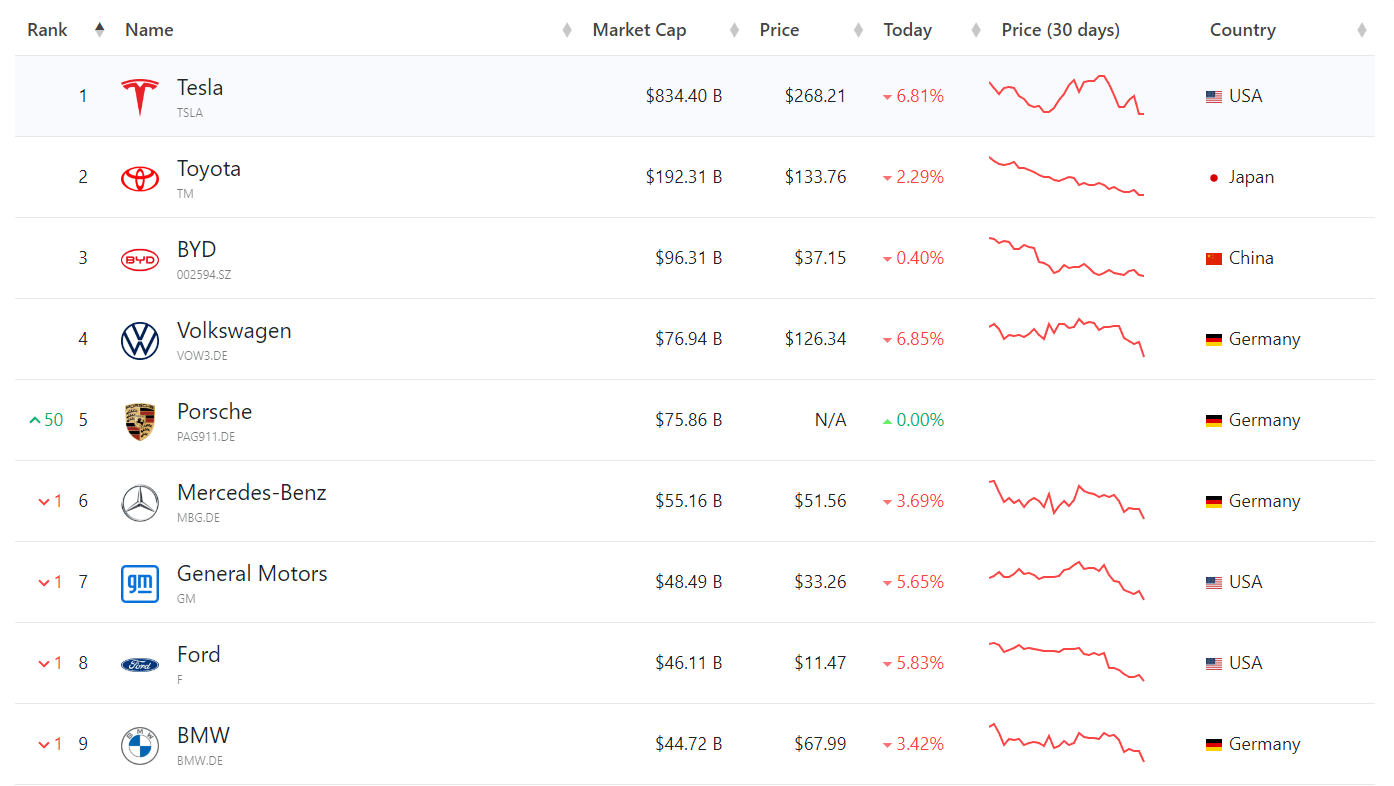Click the Tesla logo icon
The width and height of the screenshot is (1394, 786).
(140, 97)
